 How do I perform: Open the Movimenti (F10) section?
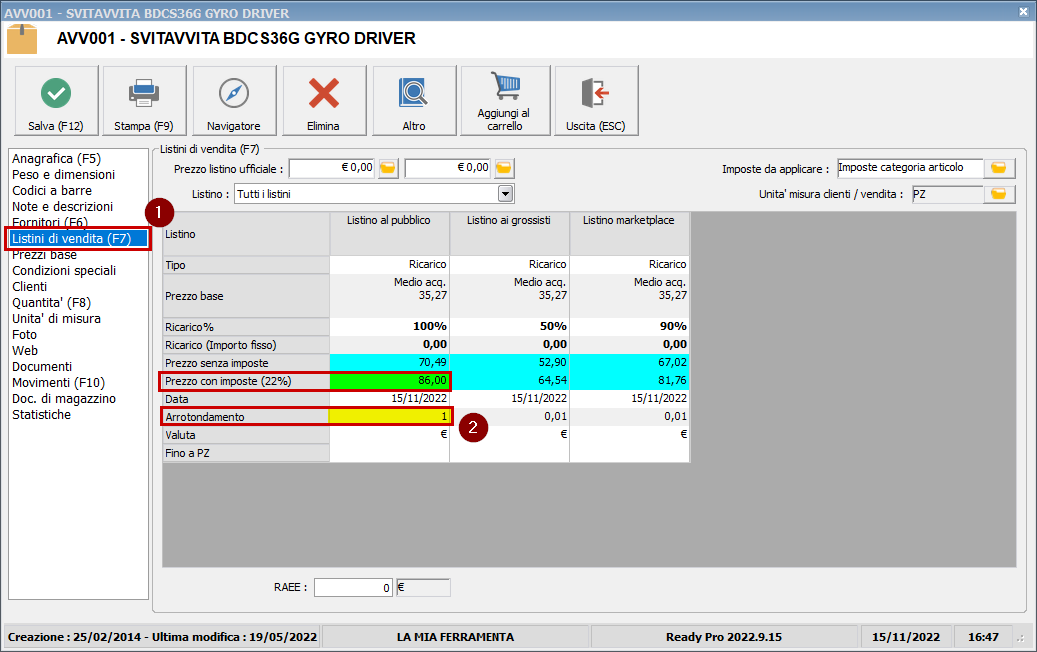tap(58, 383)
